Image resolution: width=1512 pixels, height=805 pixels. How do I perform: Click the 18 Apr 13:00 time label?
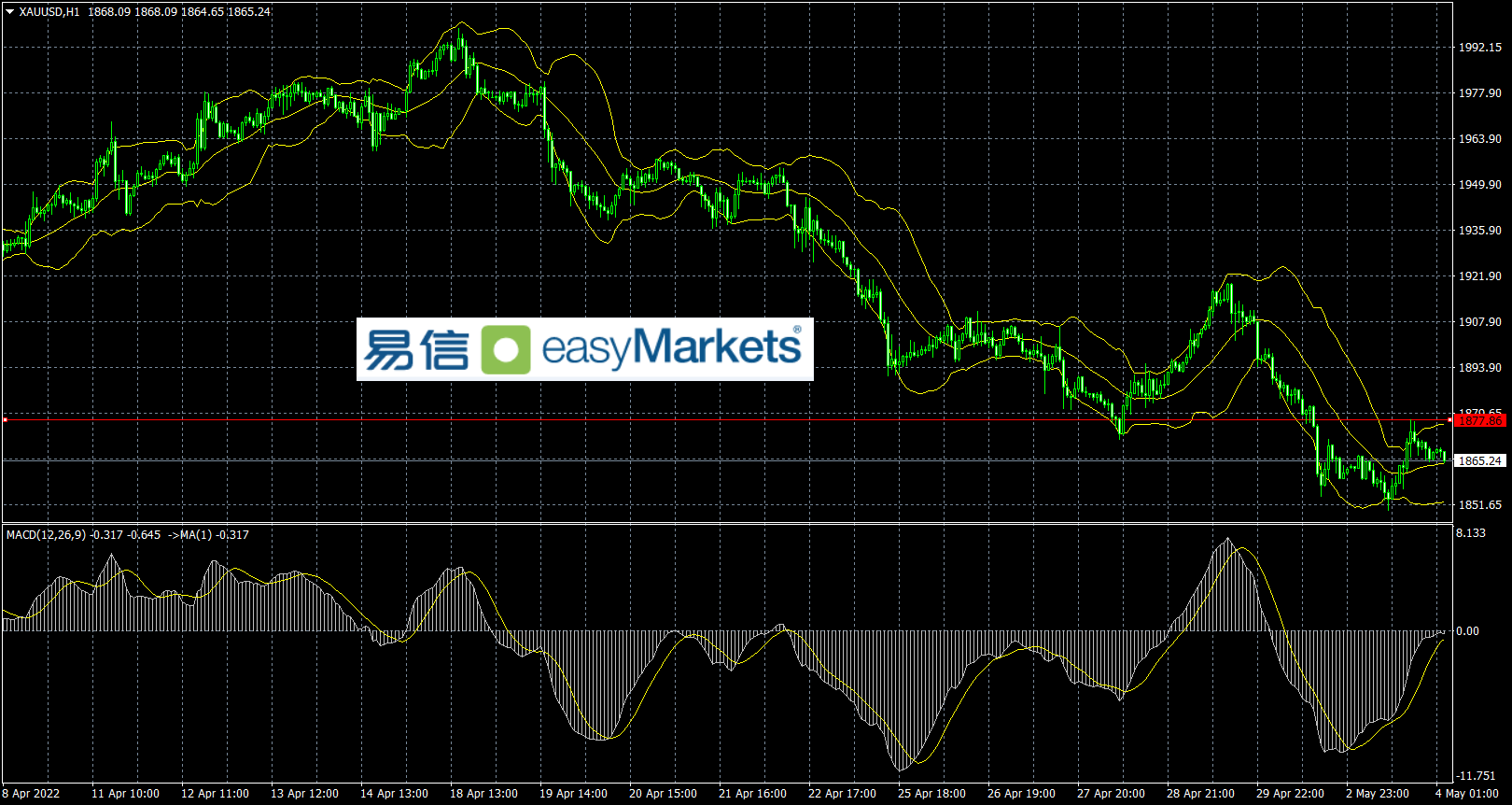pyautogui.click(x=483, y=794)
